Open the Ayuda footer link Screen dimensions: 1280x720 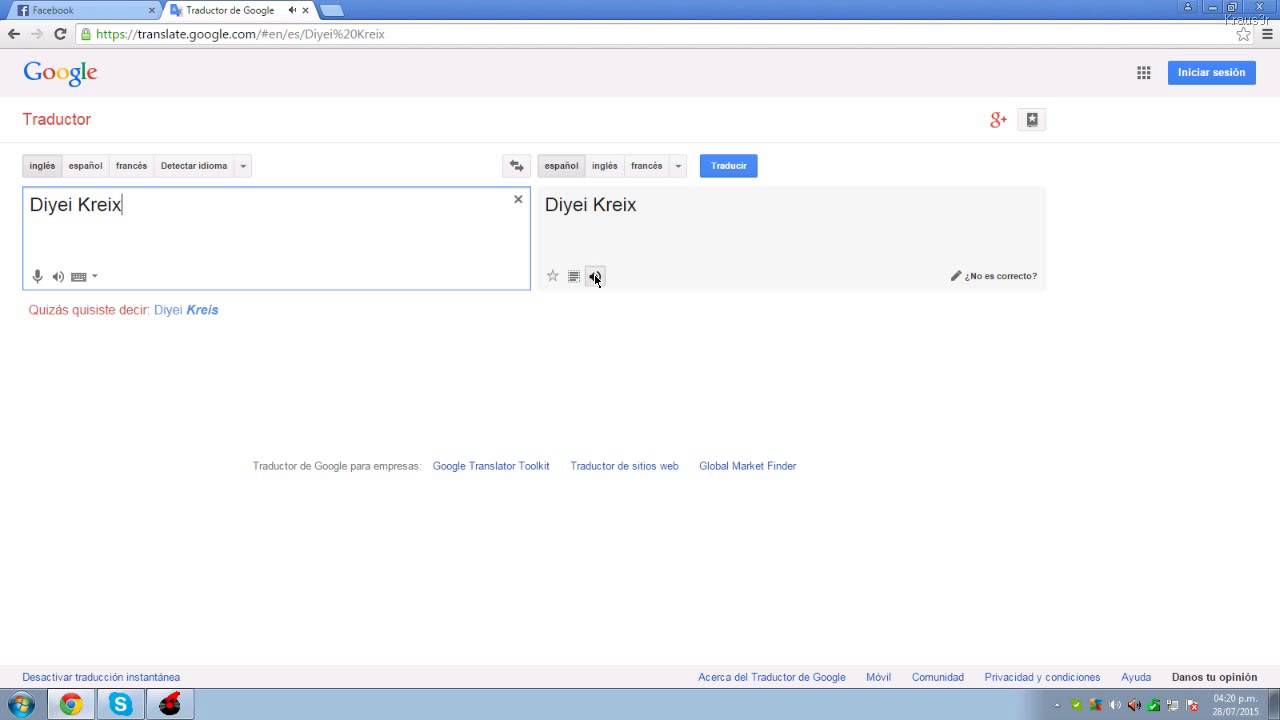[1136, 677]
